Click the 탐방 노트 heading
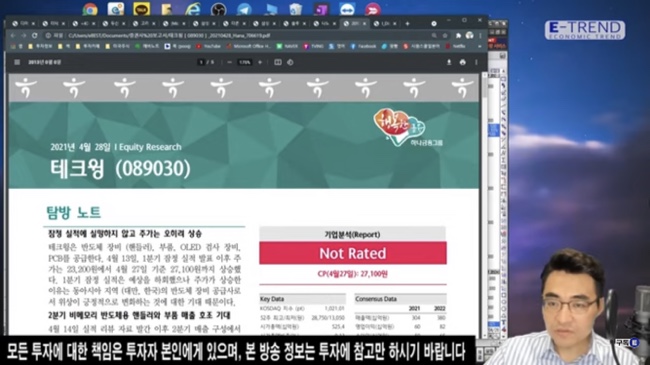Screen dimensions: 650x365 coord(73,212)
